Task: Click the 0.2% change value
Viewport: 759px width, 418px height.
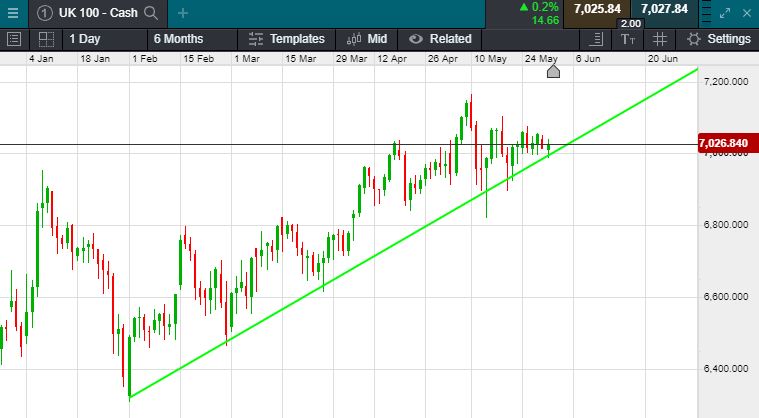Action: (x=545, y=7)
